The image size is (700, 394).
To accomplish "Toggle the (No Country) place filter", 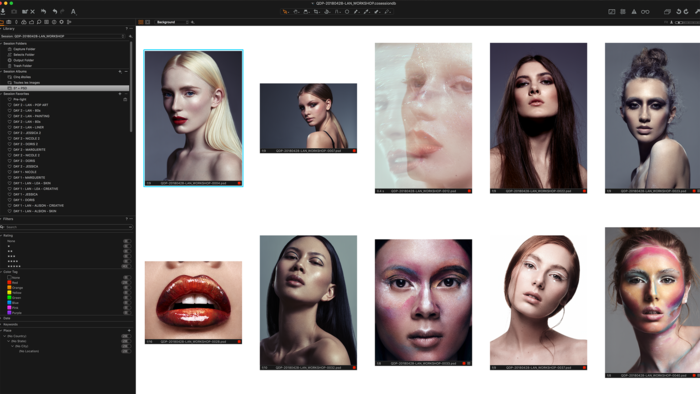I will (x=126, y=336).
